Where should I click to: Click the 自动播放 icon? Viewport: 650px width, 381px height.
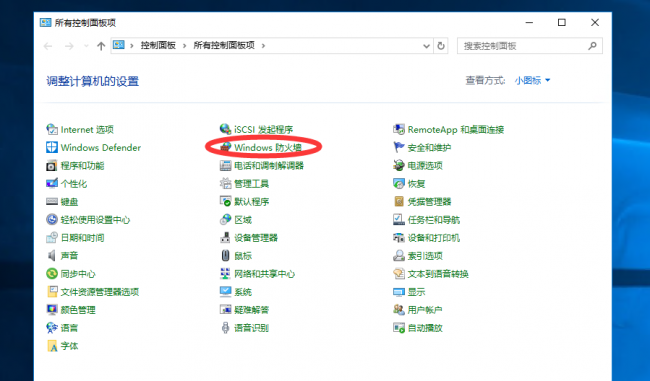pos(399,328)
